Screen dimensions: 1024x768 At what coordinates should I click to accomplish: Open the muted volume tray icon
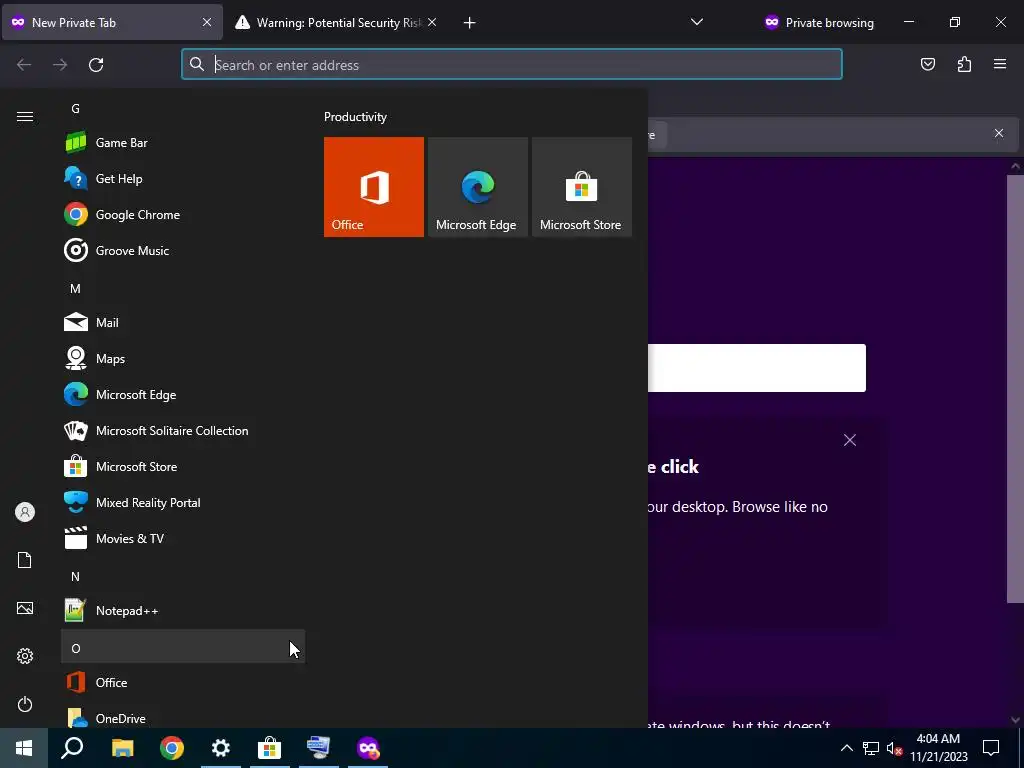[x=894, y=748]
